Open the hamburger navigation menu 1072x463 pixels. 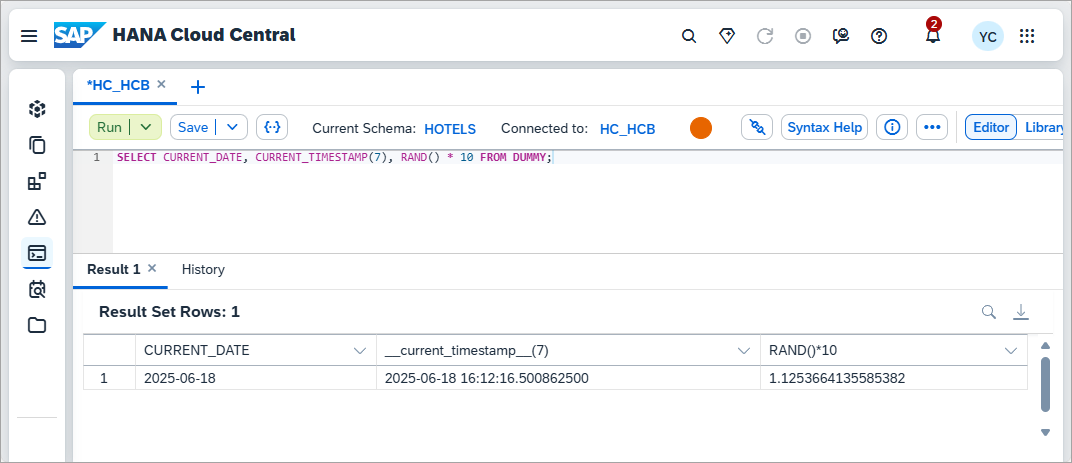tap(29, 36)
